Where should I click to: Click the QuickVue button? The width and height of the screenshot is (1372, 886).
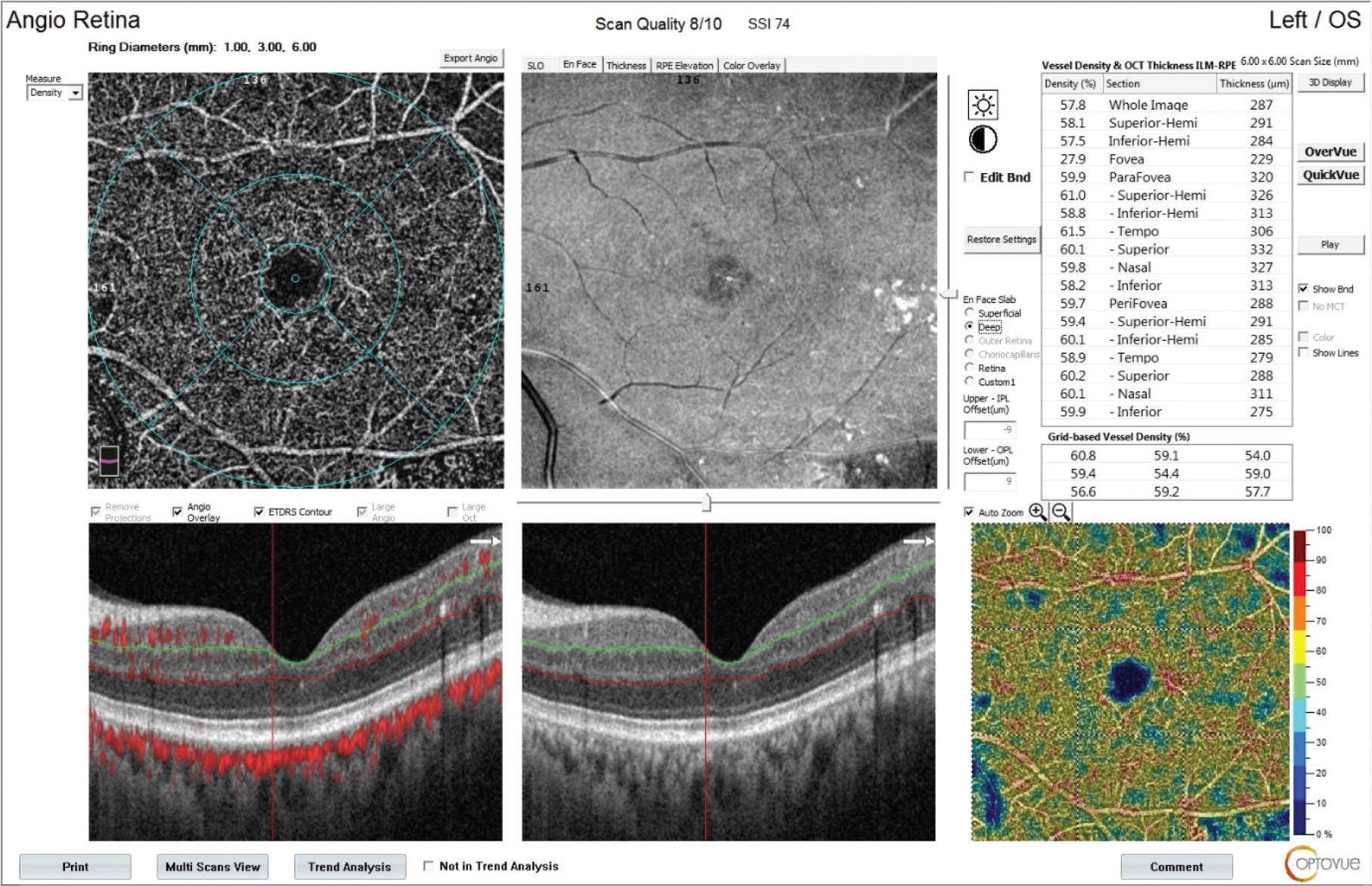[x=1330, y=175]
